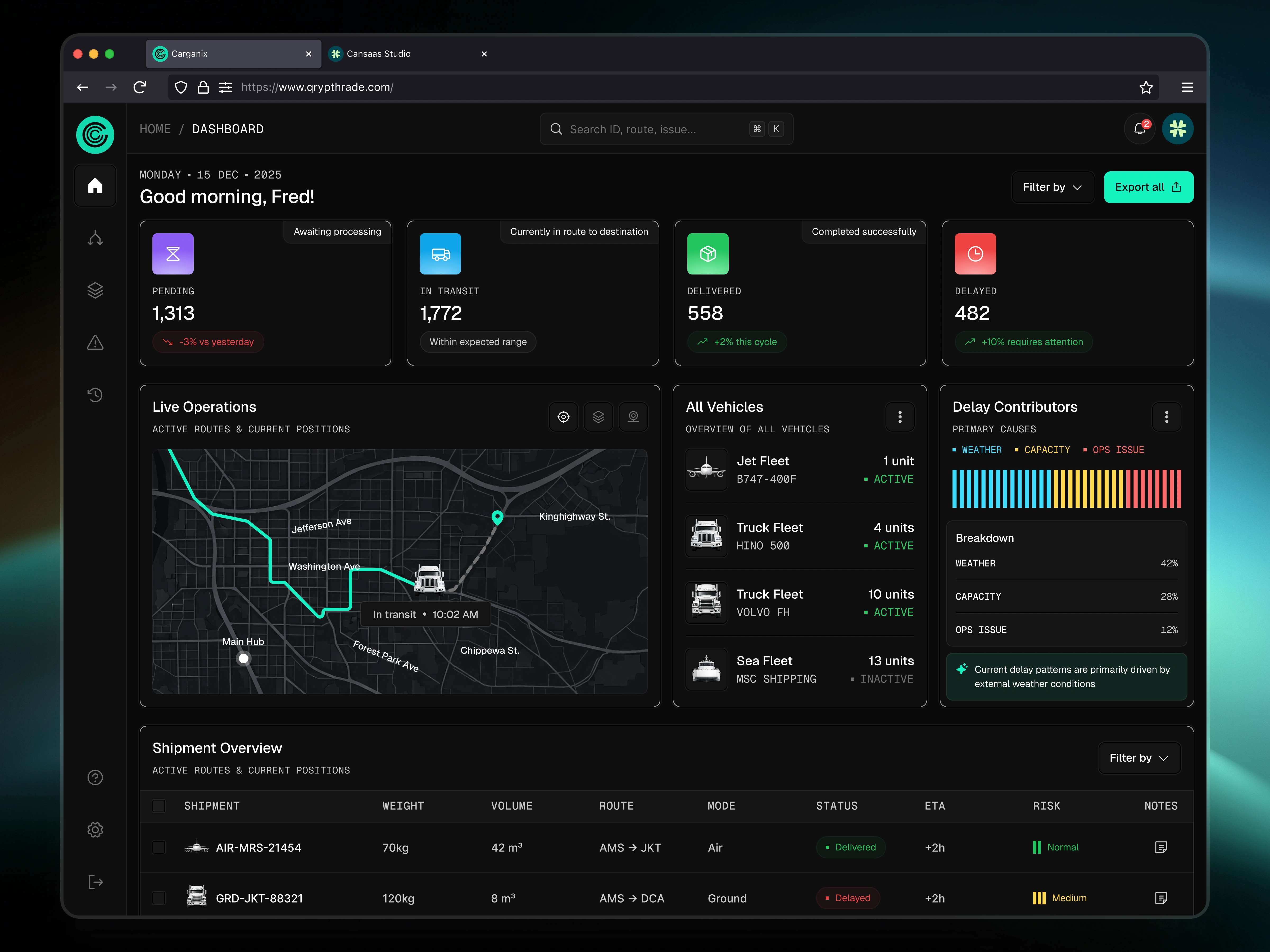Toggle the select-all shipments header checkbox
1270x952 pixels.
[159, 806]
